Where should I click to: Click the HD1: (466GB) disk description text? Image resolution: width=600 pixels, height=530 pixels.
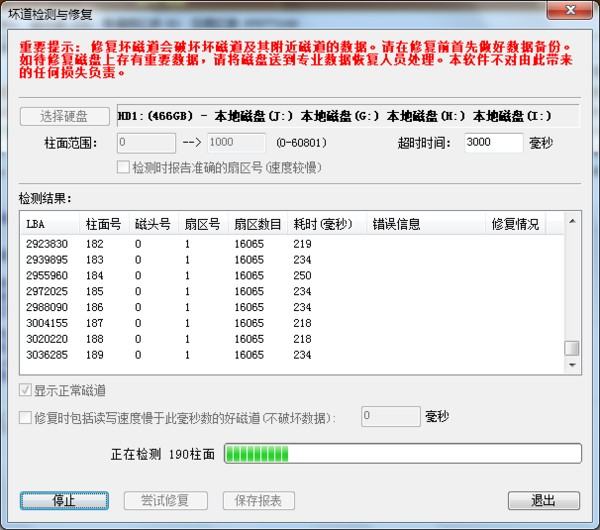334,116
